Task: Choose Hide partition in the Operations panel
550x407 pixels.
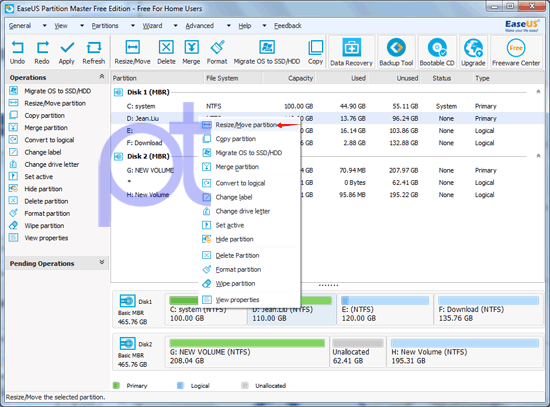Action: [x=43, y=189]
